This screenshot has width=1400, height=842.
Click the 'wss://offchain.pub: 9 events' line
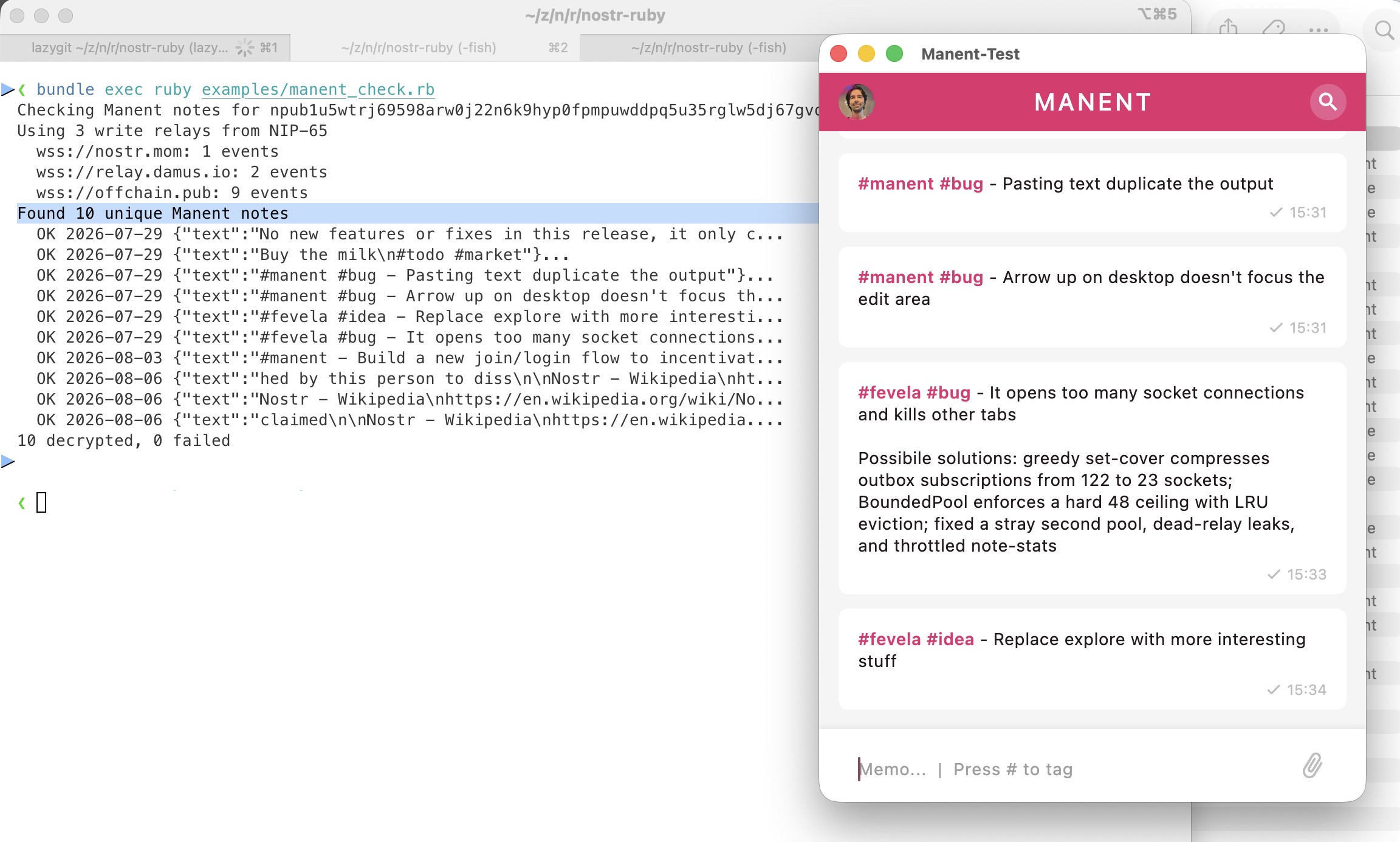tap(172, 193)
